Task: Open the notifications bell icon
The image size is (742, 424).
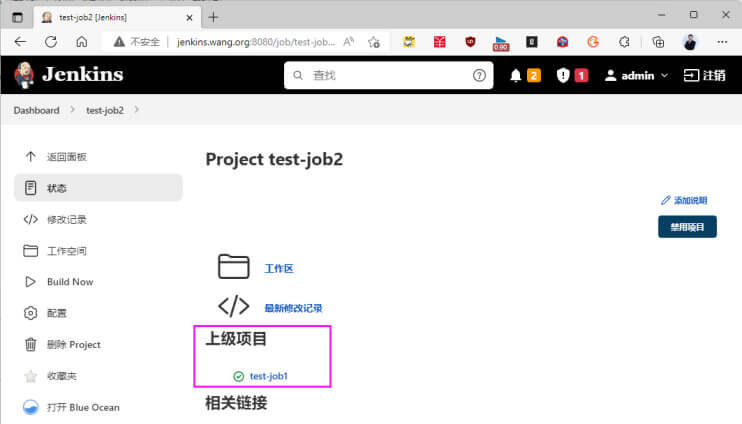Action: click(516, 75)
